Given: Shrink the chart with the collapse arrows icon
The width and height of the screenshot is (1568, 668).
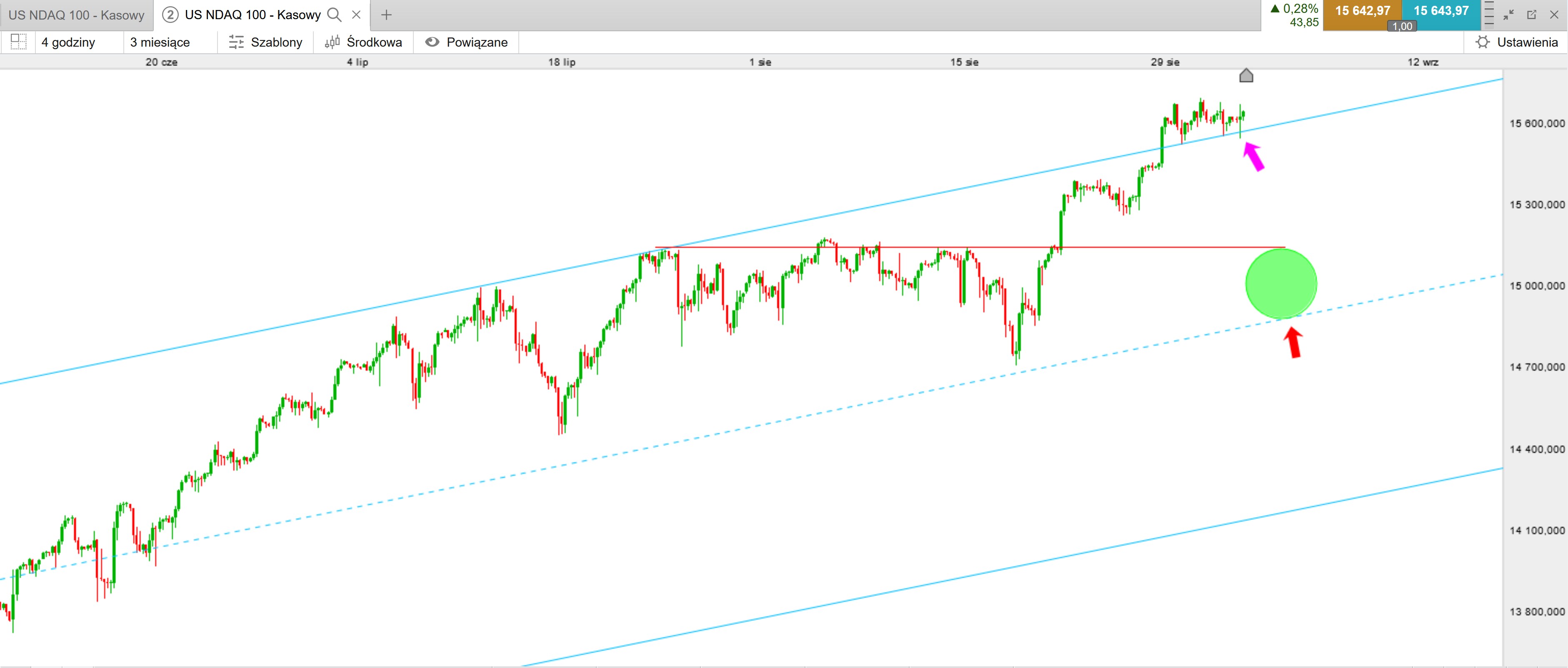Looking at the screenshot, I should [x=1508, y=15].
